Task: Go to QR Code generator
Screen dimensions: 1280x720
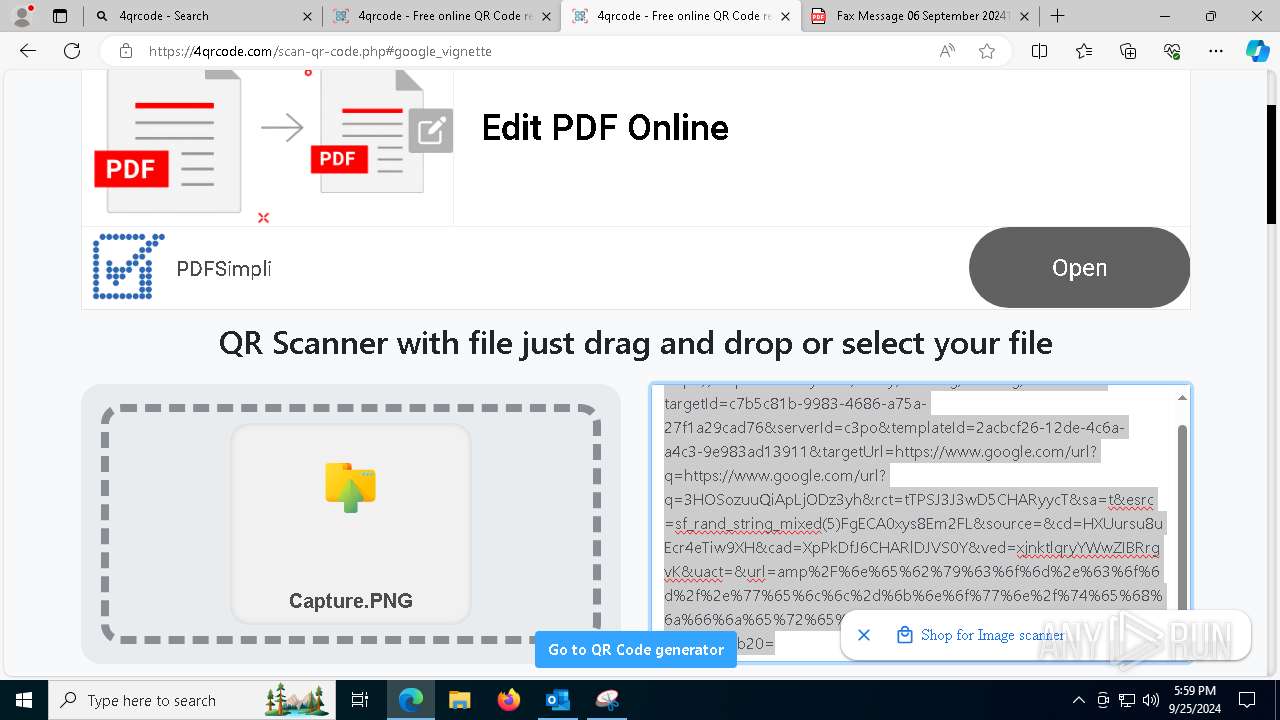Action: point(636,650)
